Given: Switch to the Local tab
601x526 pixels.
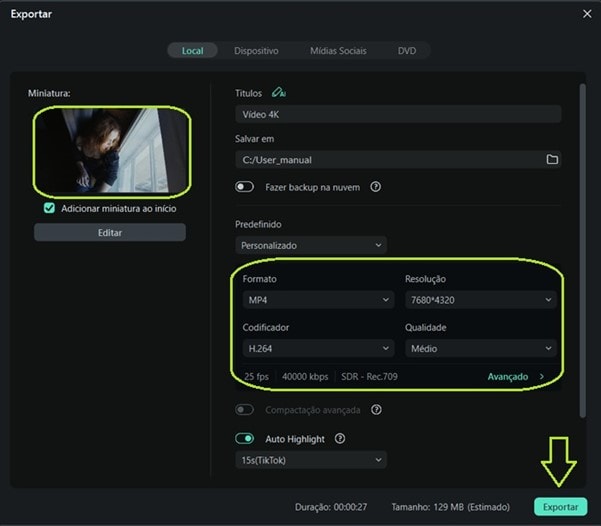Looking at the screenshot, I should (192, 51).
